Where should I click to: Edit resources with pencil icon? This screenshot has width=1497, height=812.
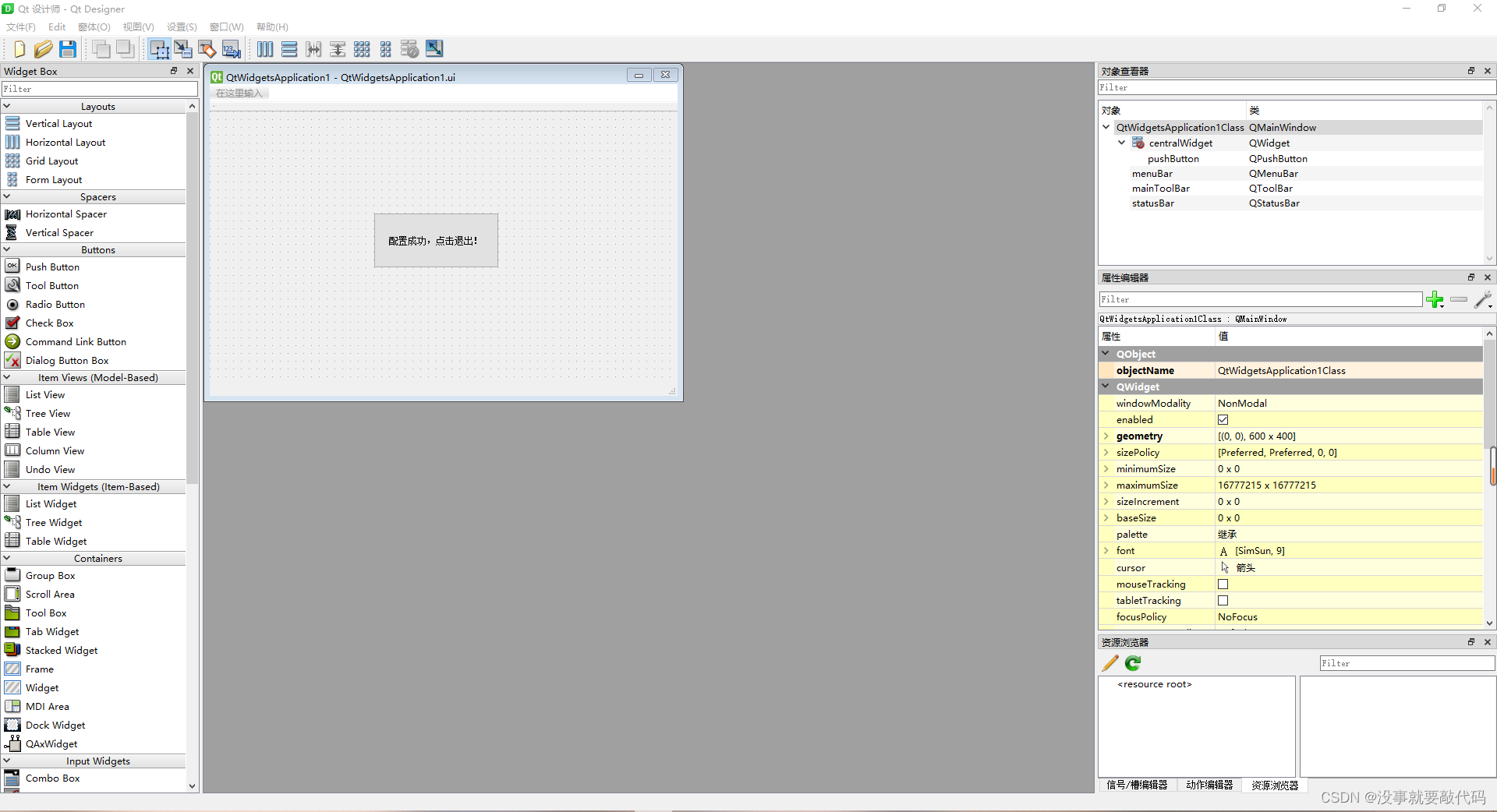(1110, 663)
